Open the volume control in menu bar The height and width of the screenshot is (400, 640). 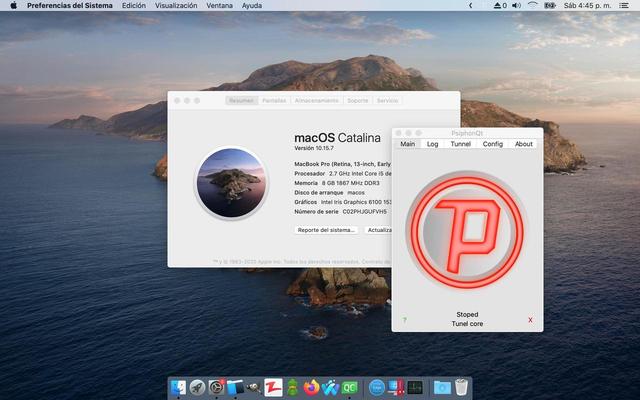click(x=516, y=5)
